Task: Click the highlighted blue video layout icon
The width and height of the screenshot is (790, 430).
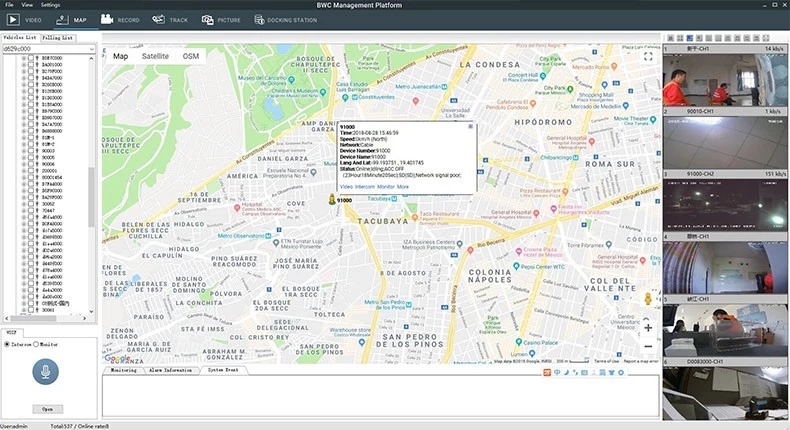Action: click(690, 38)
